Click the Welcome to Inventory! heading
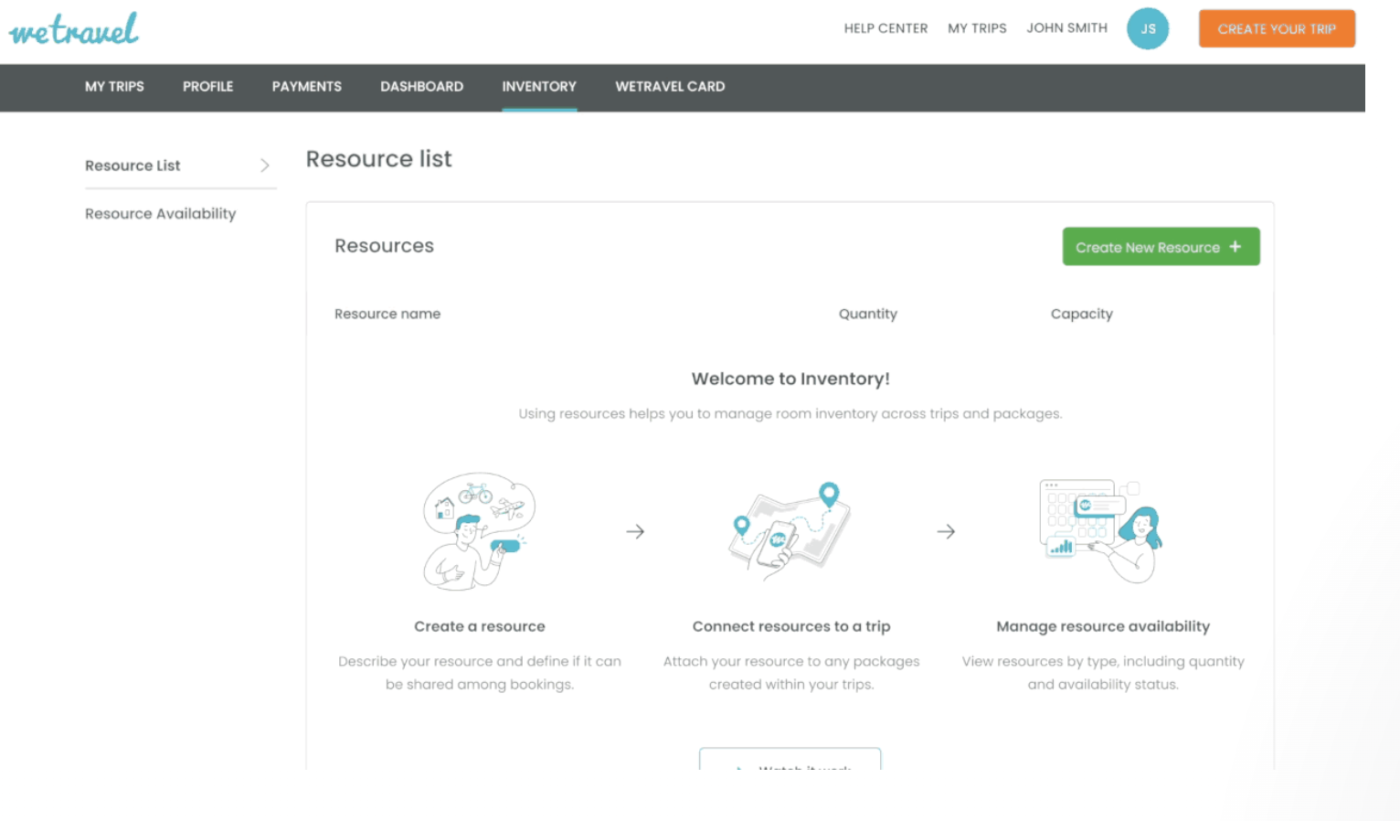The width and height of the screenshot is (1400, 821). pyautogui.click(x=790, y=379)
